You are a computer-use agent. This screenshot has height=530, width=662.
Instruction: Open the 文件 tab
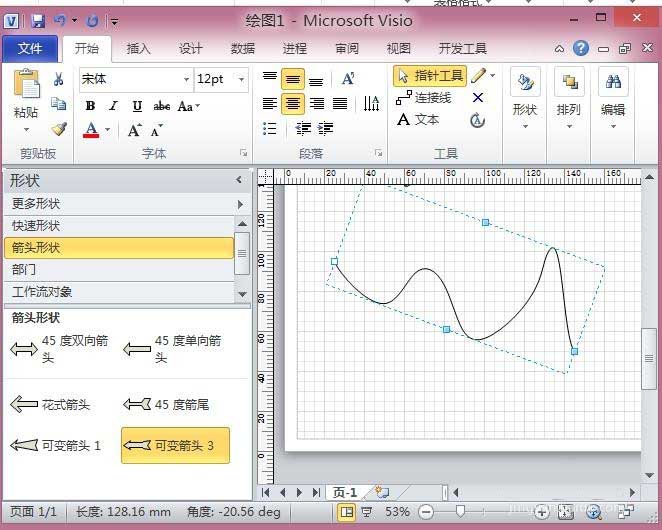(x=30, y=49)
